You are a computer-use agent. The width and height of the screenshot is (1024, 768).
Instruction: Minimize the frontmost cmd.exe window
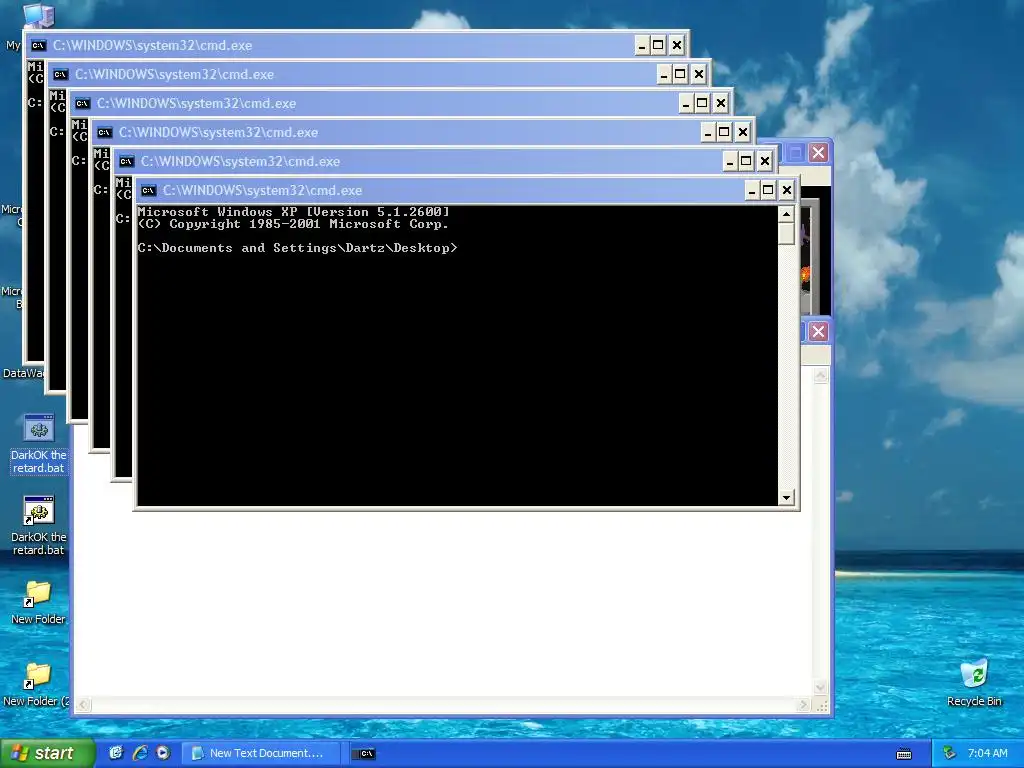tap(752, 191)
